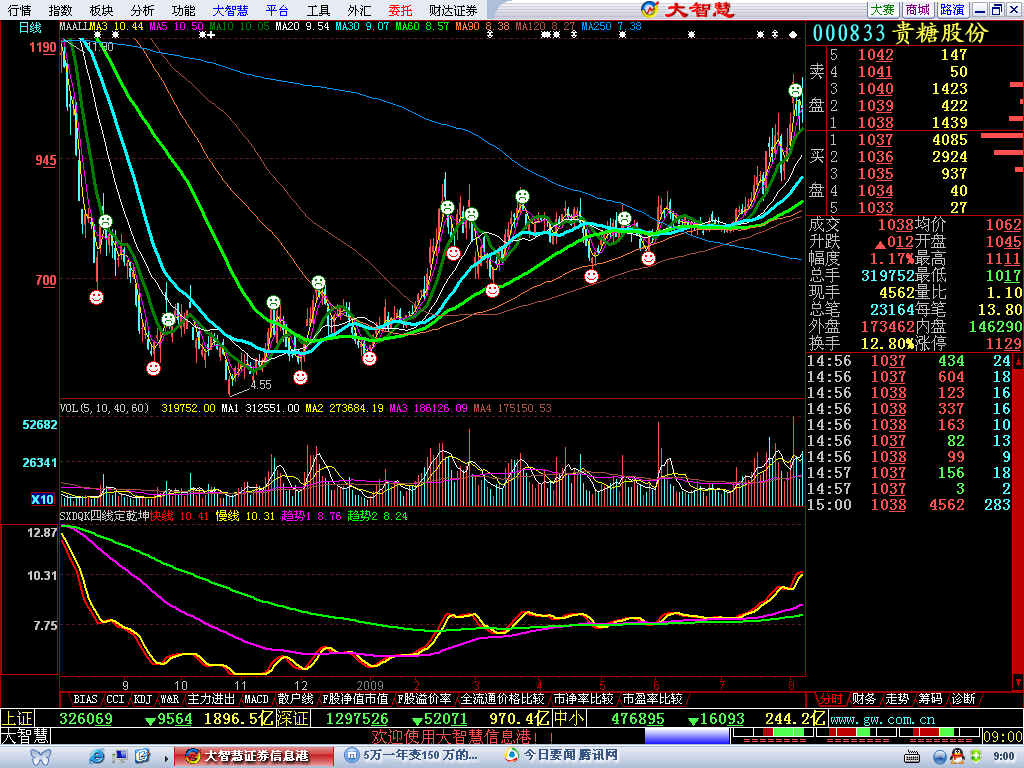Switch to the 主力进出 indicator tab
This screenshot has width=1024, height=768.
coord(211,699)
